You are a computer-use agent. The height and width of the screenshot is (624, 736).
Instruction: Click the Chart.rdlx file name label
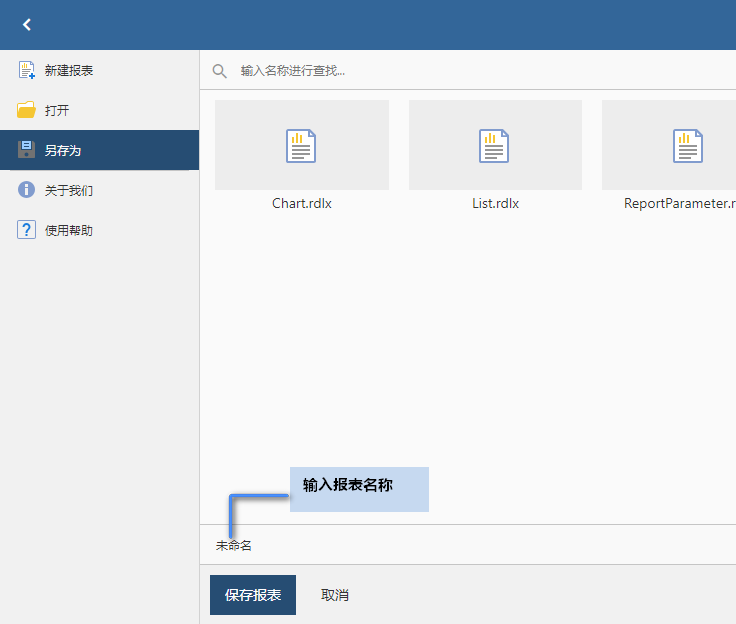point(302,203)
